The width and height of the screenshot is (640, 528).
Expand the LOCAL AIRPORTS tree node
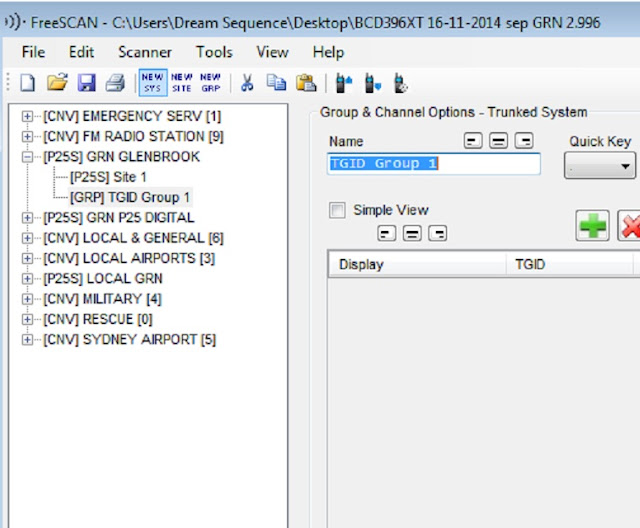coord(27,258)
